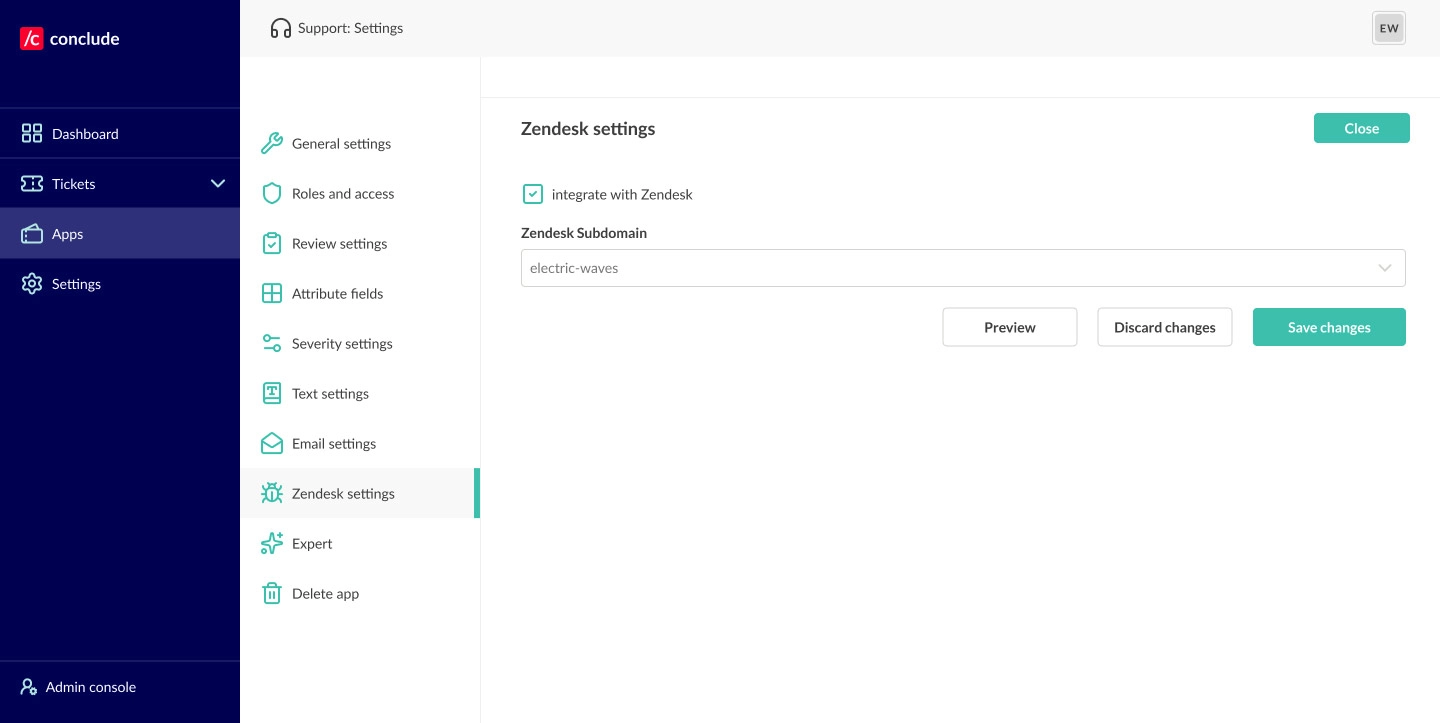
Task: Click the sparkle icon for Expert
Action: pos(271,543)
